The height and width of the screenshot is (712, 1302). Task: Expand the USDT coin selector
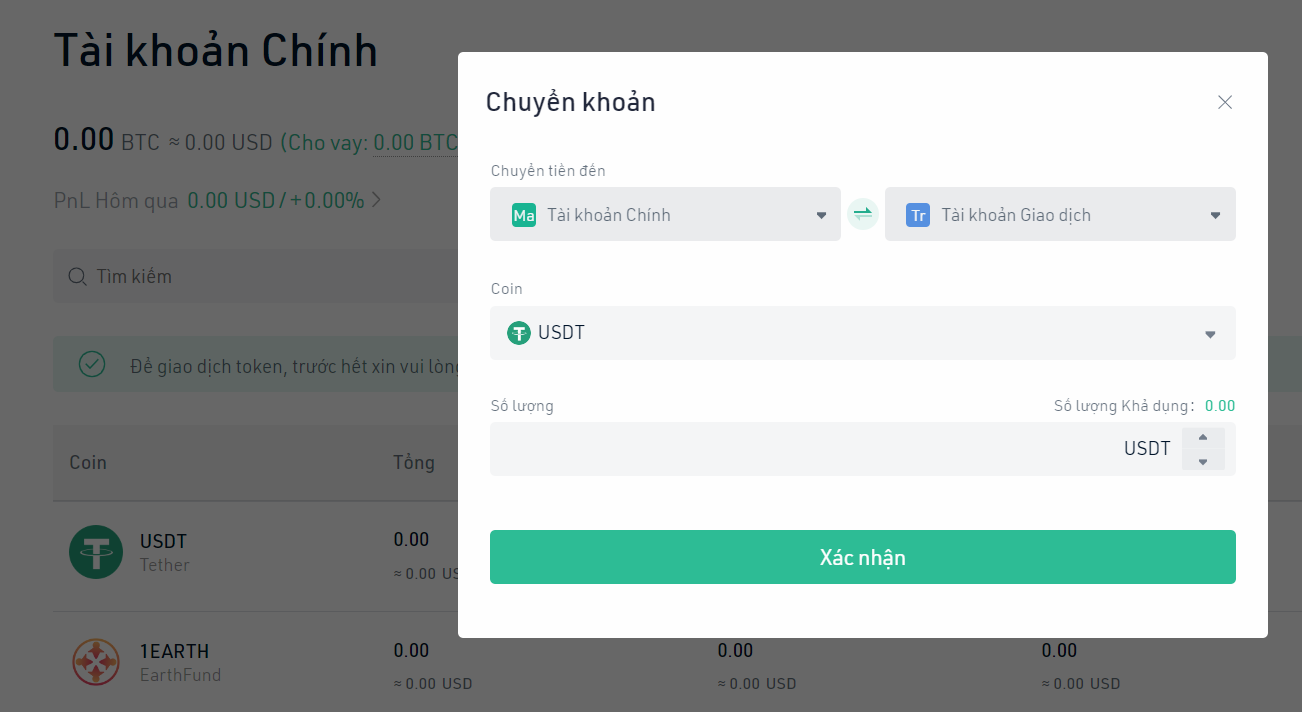tap(863, 333)
